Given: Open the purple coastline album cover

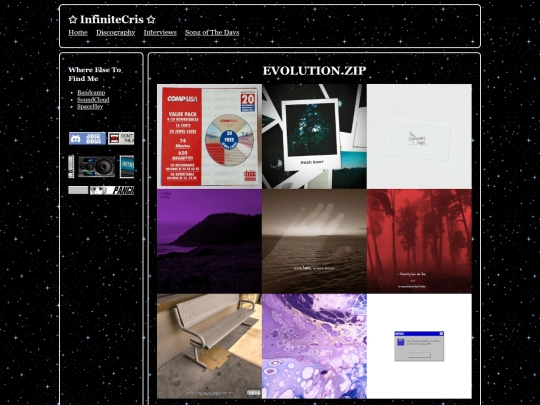Looking at the screenshot, I should [x=209, y=241].
